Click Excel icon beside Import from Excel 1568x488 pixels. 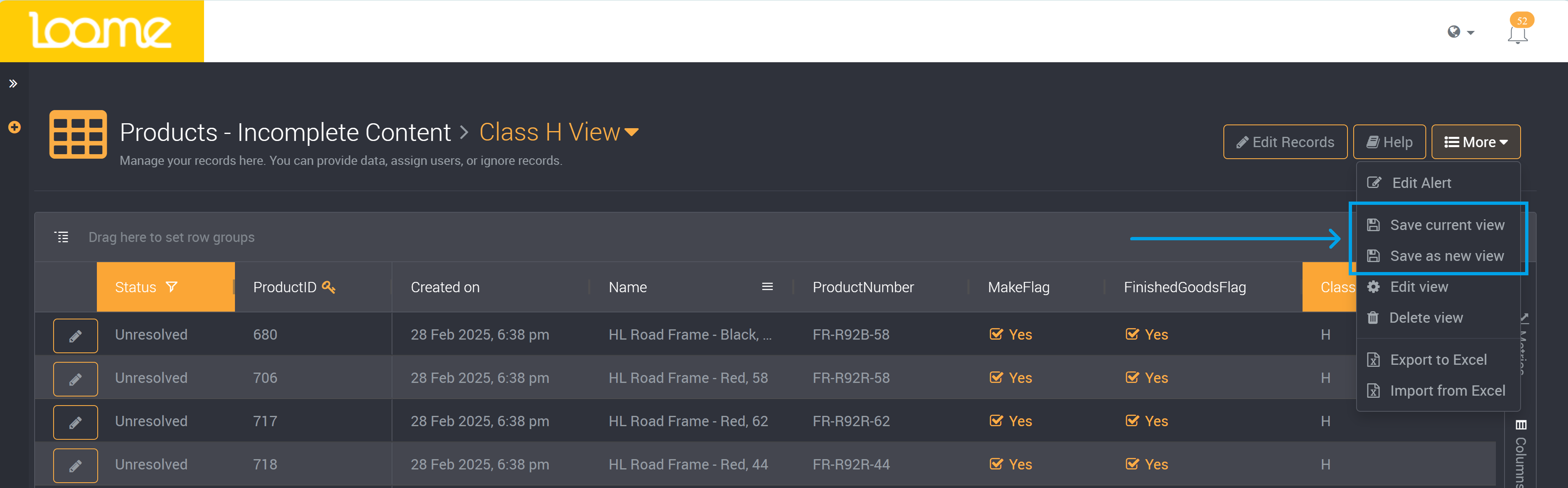tap(1373, 391)
